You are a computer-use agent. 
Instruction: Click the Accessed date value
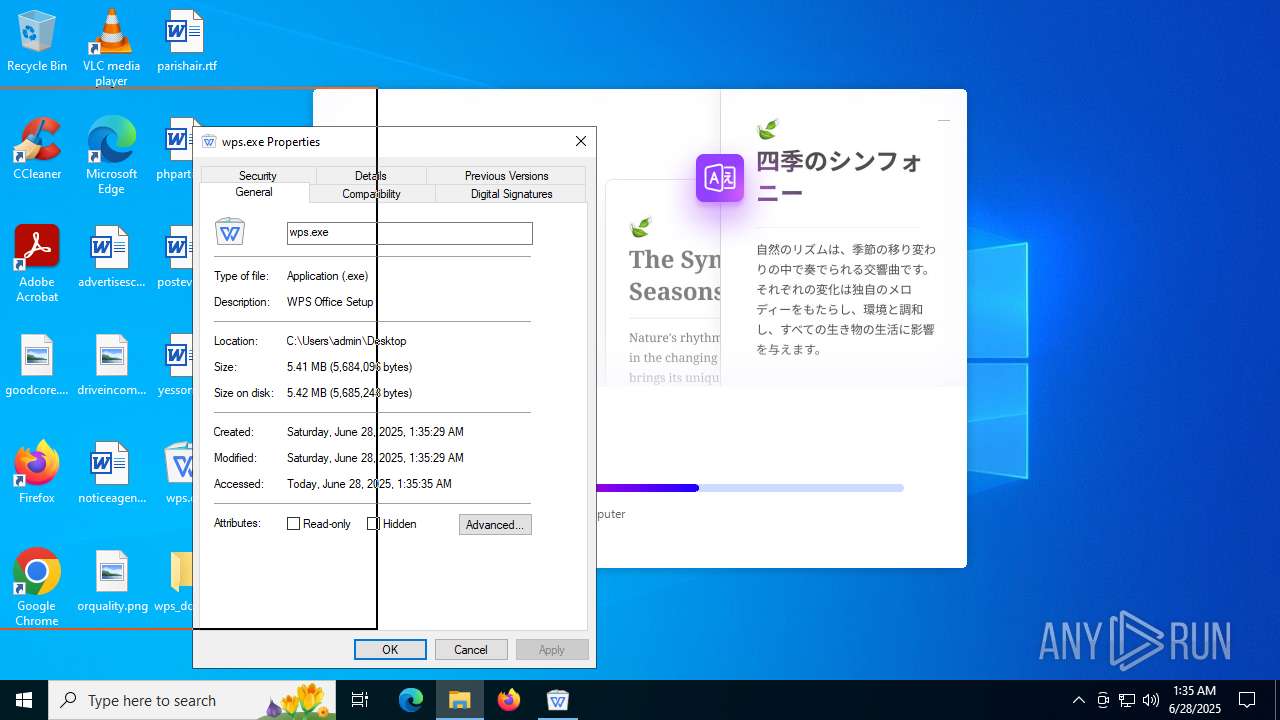[369, 484]
